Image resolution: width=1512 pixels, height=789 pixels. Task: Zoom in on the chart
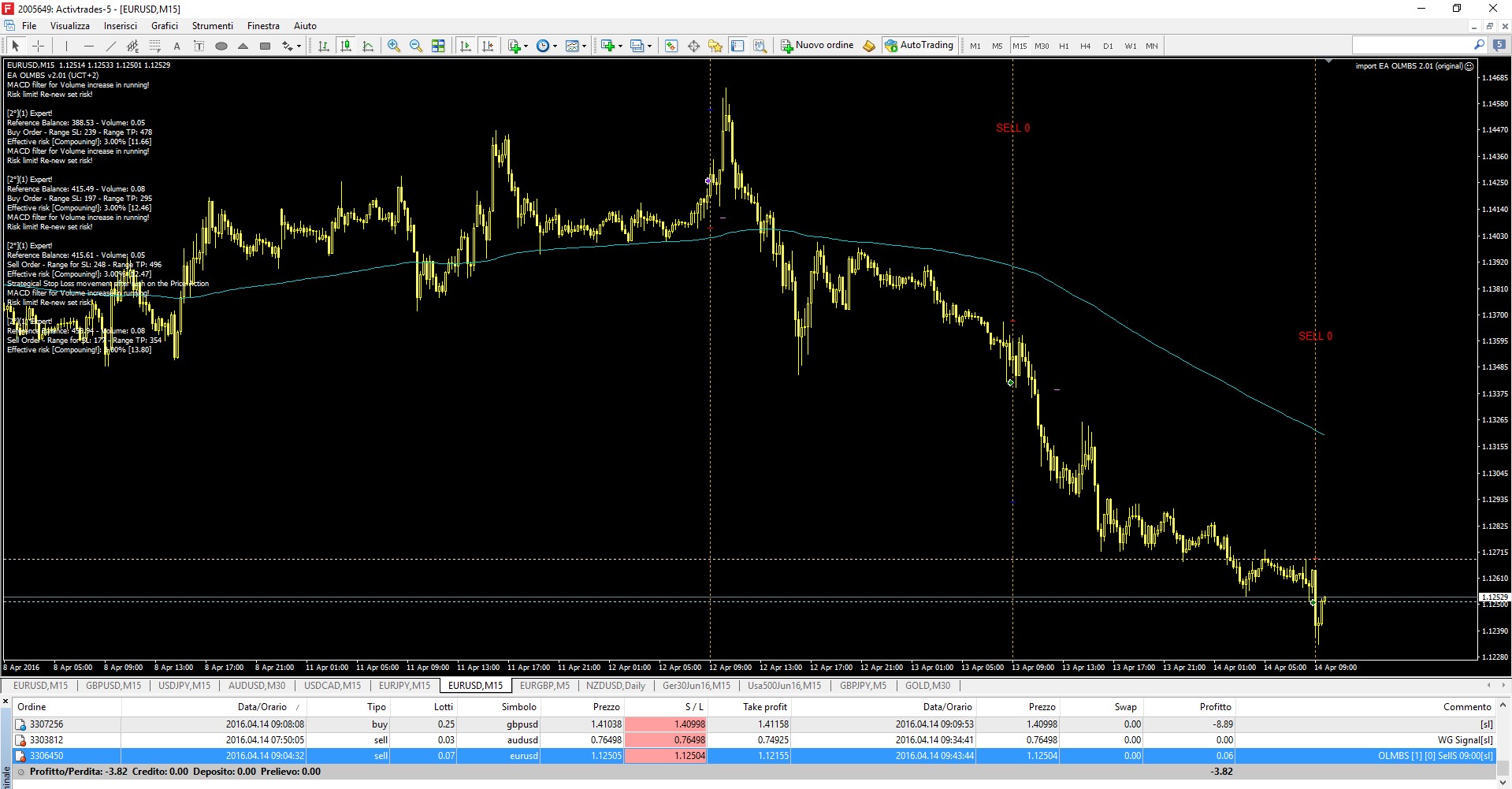394,46
